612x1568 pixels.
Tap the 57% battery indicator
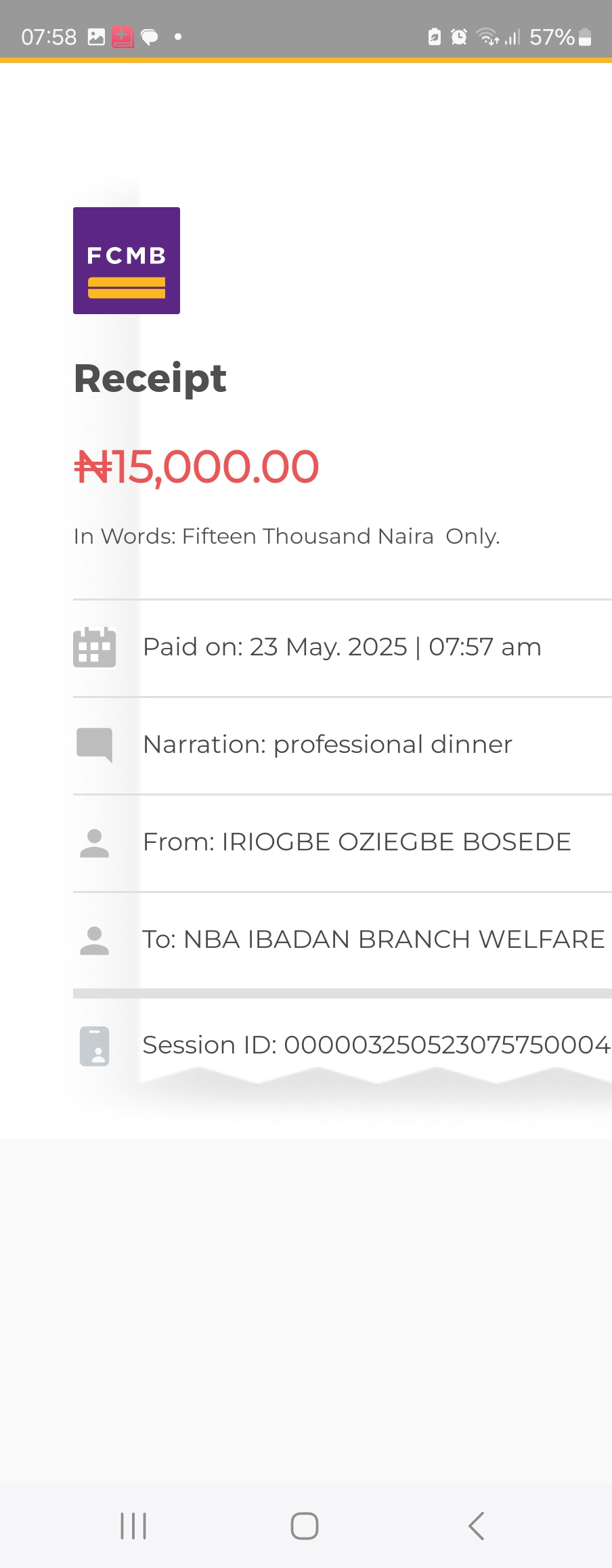(x=561, y=37)
